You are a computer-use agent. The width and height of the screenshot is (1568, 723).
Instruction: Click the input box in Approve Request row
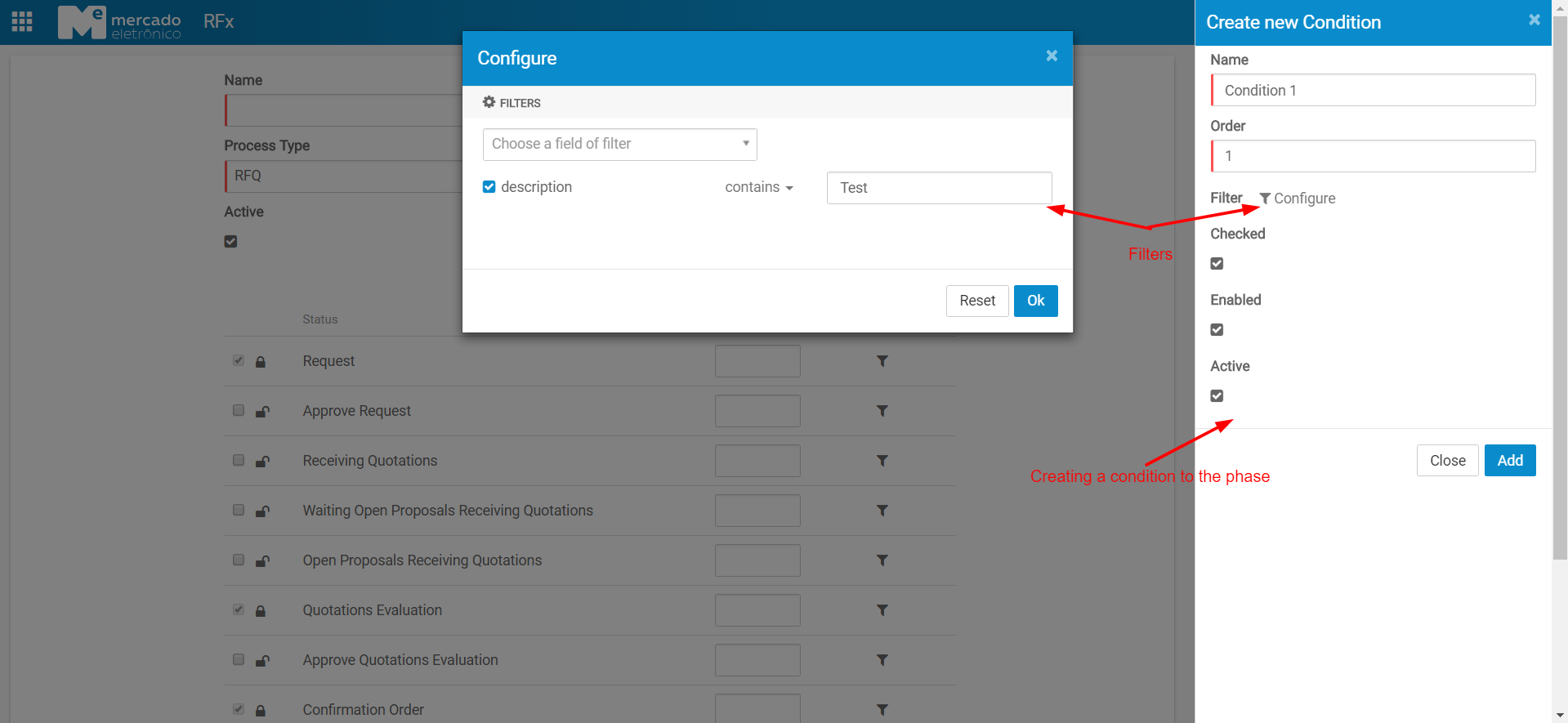click(x=757, y=411)
